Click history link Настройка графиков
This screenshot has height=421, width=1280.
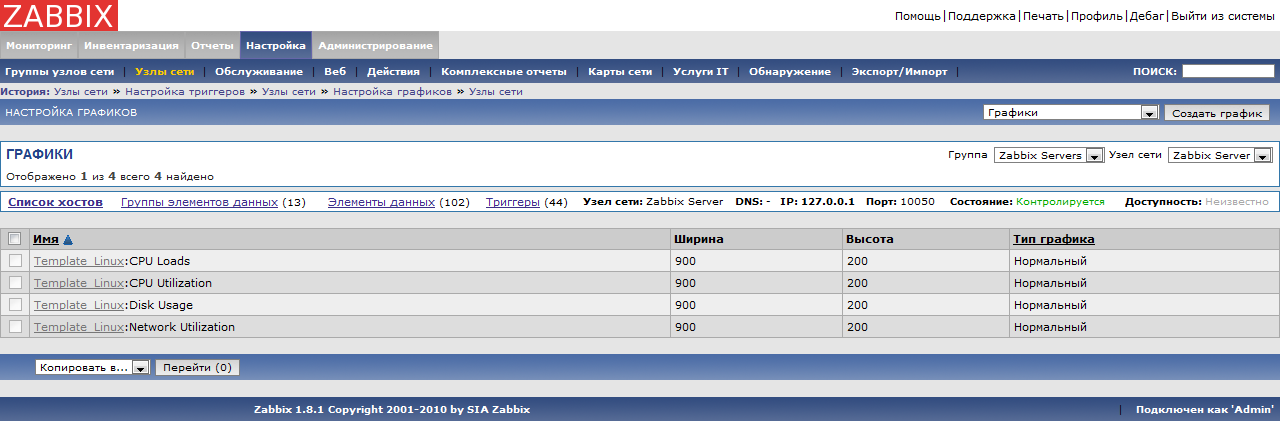tap(391, 92)
